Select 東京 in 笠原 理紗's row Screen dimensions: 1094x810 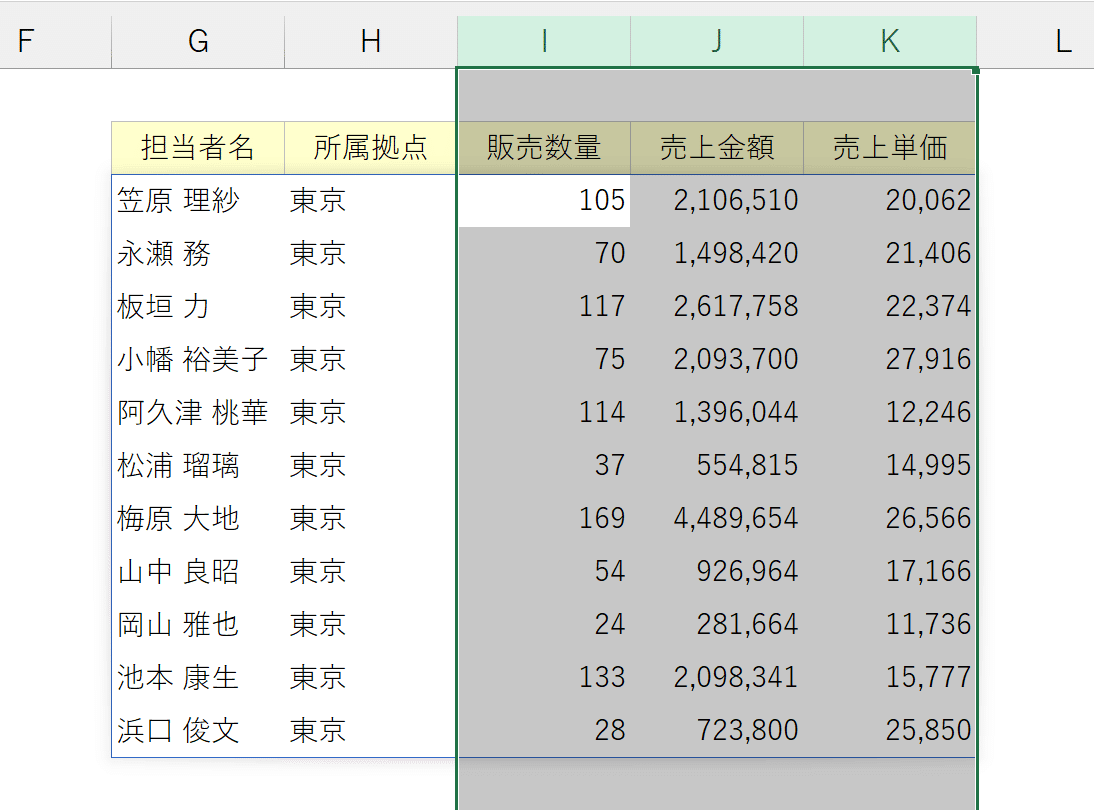(x=371, y=200)
